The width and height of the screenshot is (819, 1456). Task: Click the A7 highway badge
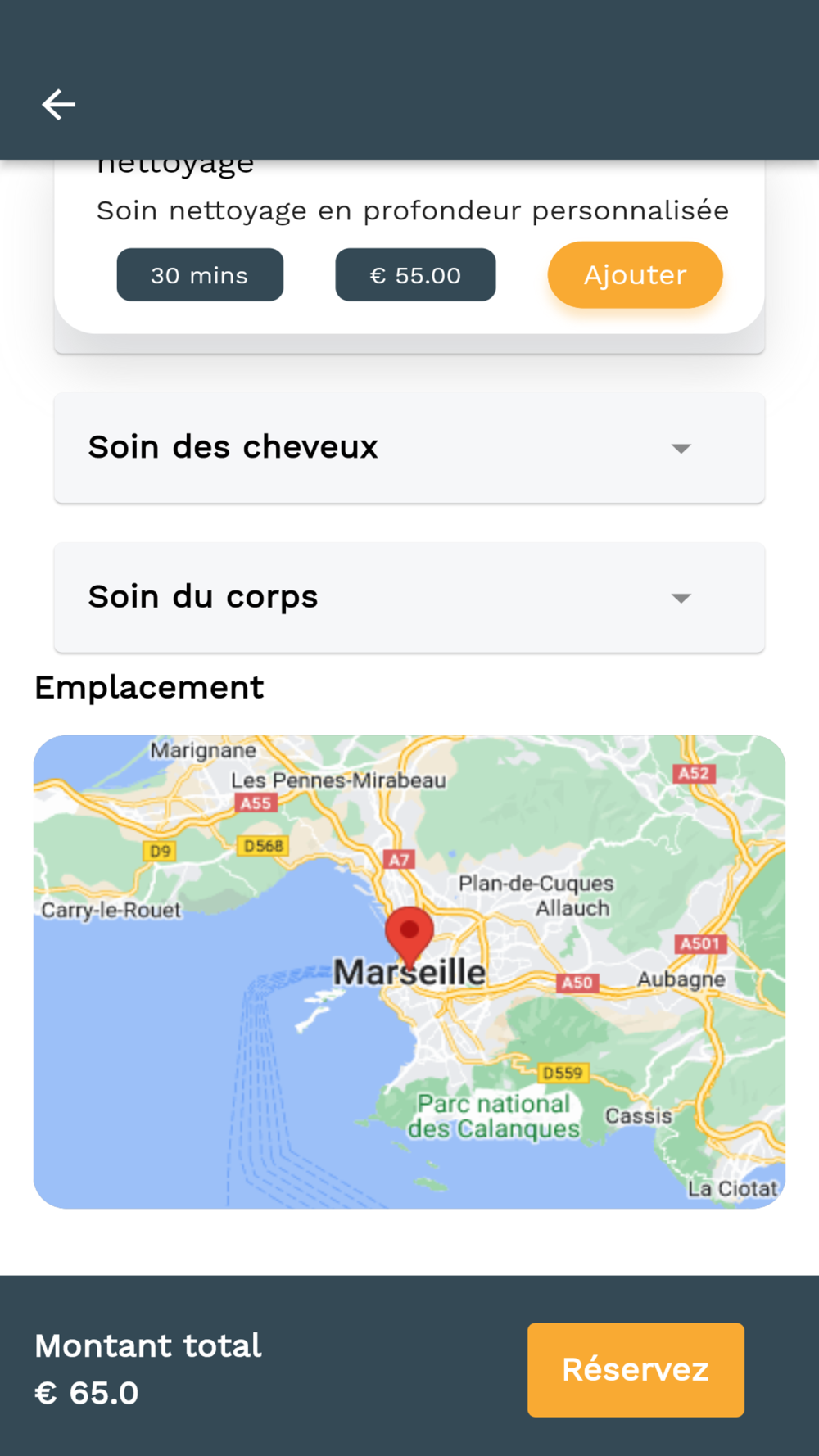pos(399,859)
